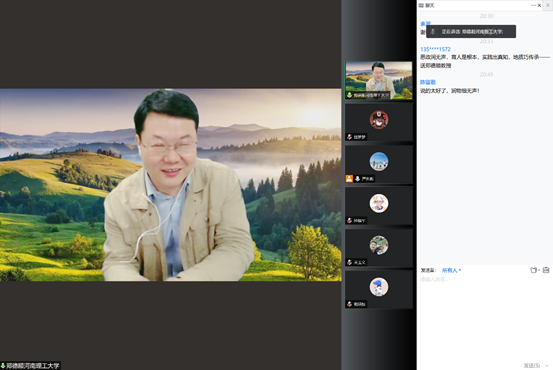553x370 pixels.
Task: Open the chat panel more options ellipsis
Action: click(x=533, y=5)
